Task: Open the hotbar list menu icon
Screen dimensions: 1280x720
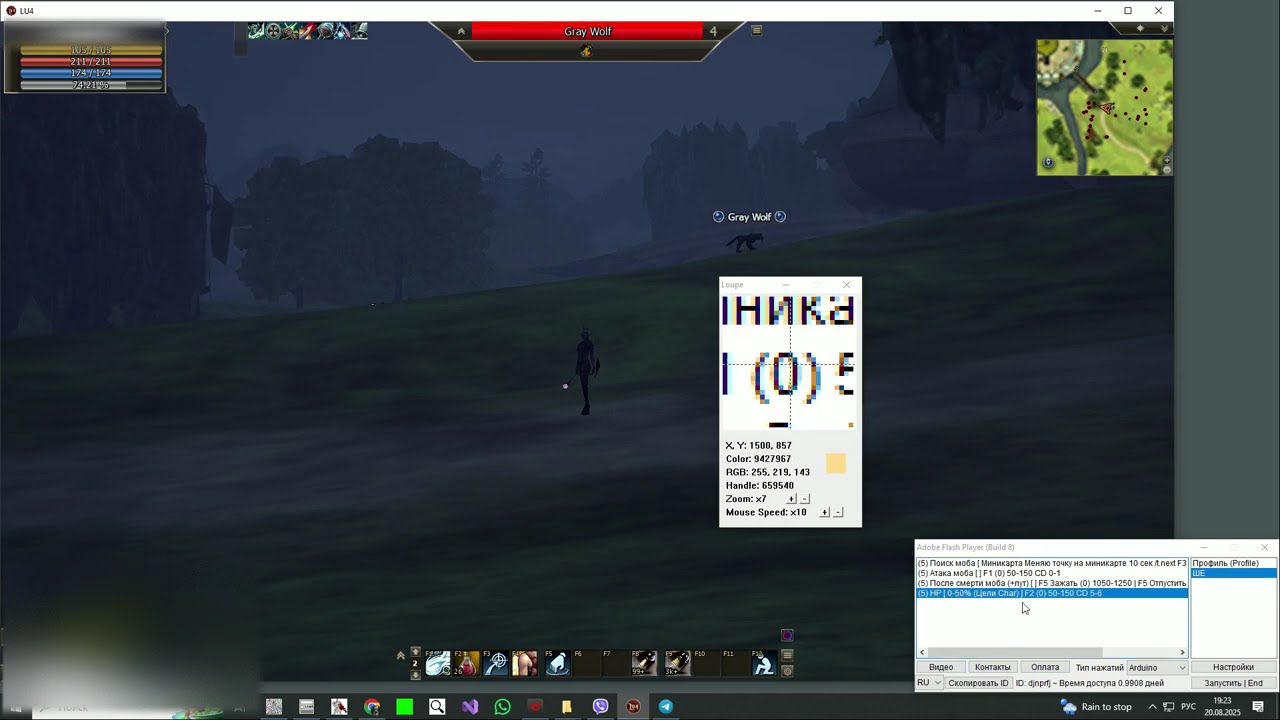Action: [x=787, y=655]
